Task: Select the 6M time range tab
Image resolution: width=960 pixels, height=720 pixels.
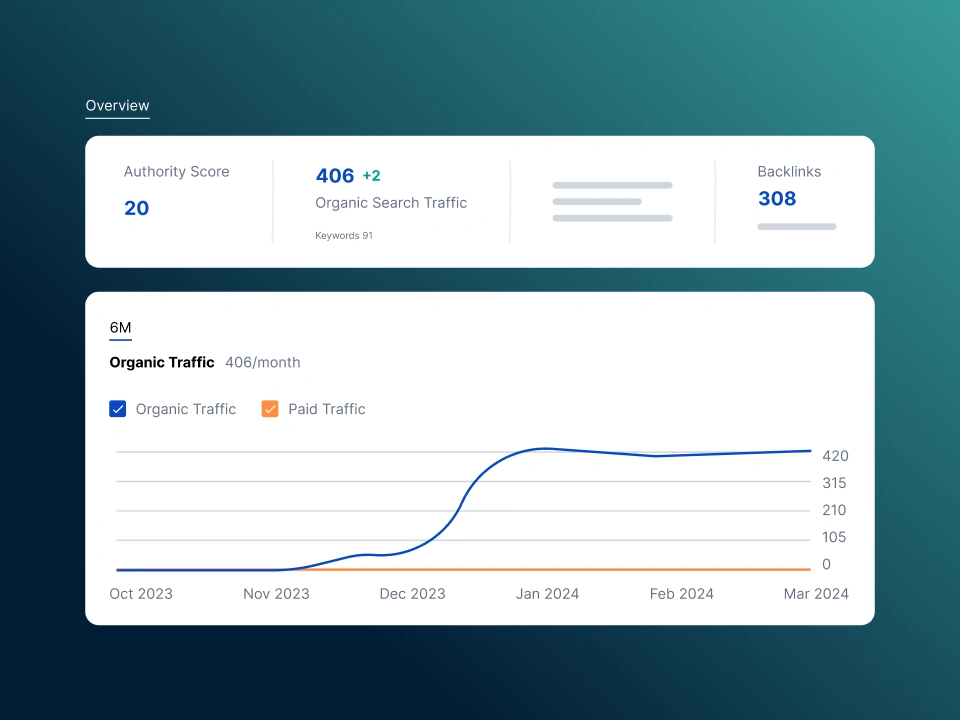Action: click(x=120, y=328)
